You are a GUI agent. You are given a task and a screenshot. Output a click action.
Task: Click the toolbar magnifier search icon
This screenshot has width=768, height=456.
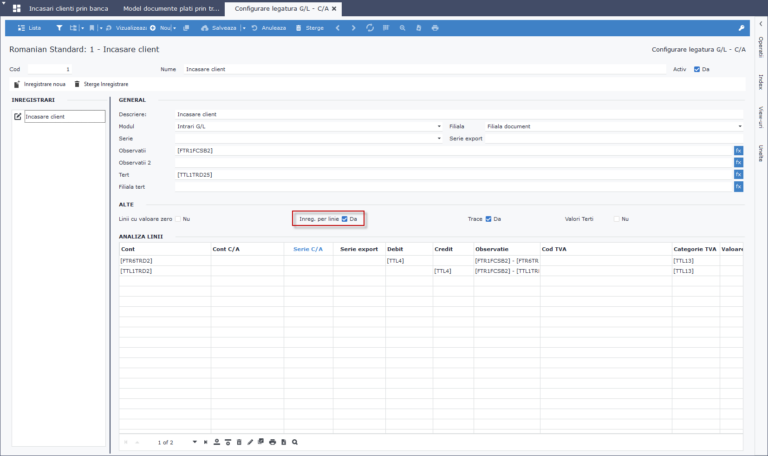(x=402, y=28)
